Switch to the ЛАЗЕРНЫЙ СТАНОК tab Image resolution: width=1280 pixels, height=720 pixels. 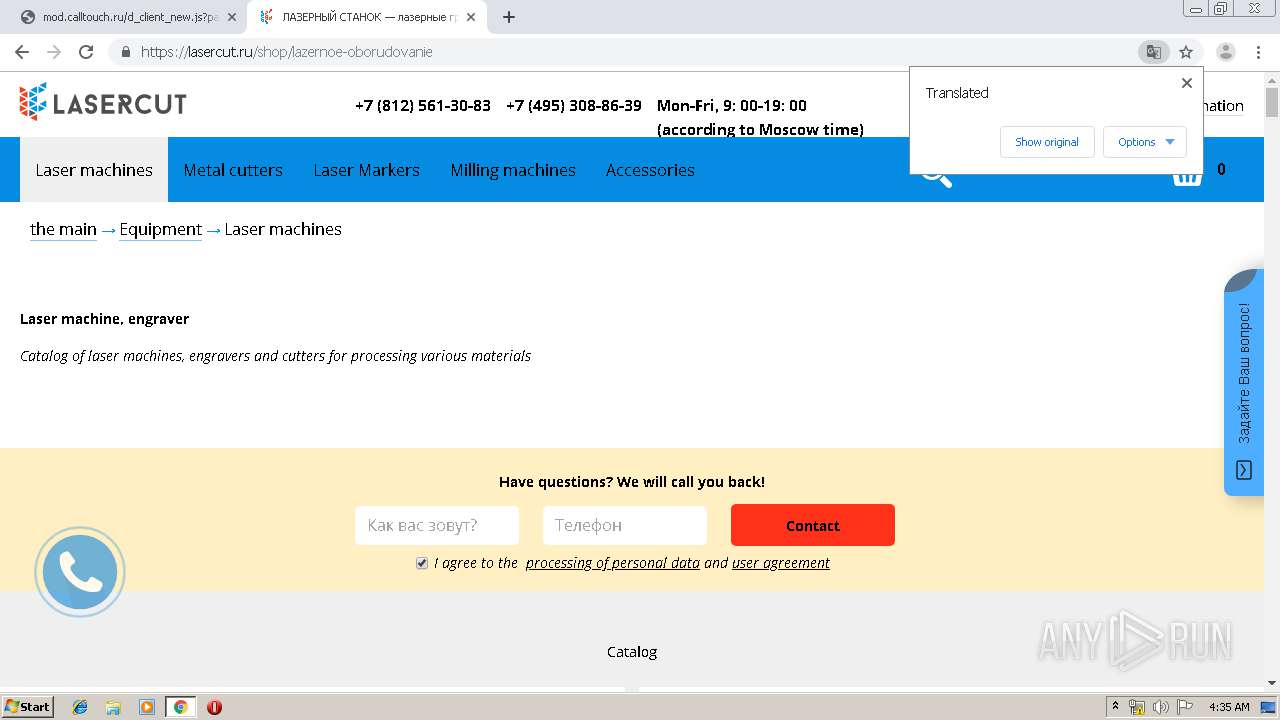click(x=364, y=17)
